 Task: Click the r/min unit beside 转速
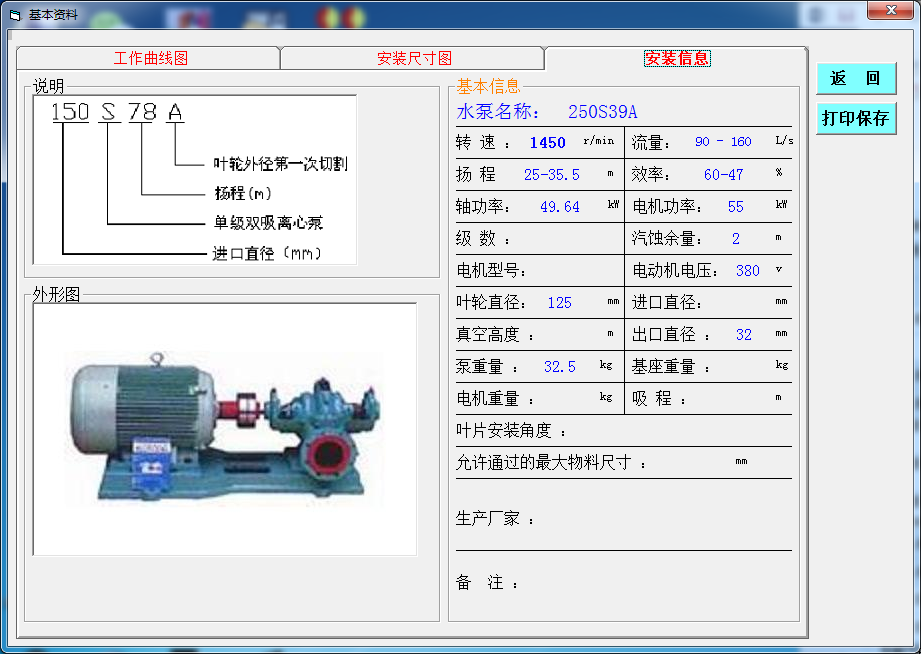(599, 141)
